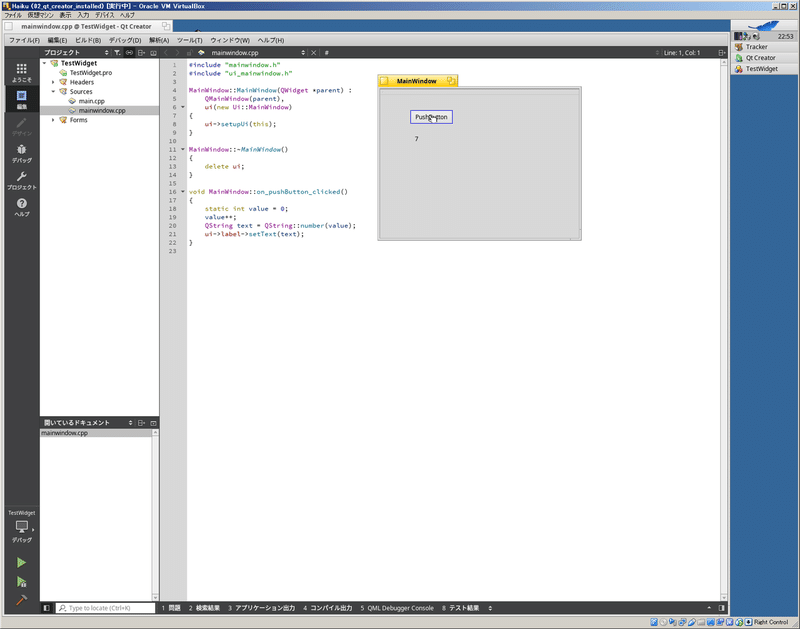Close the open documents panel
Image resolution: width=800 pixels, height=629 pixels.
point(153,423)
